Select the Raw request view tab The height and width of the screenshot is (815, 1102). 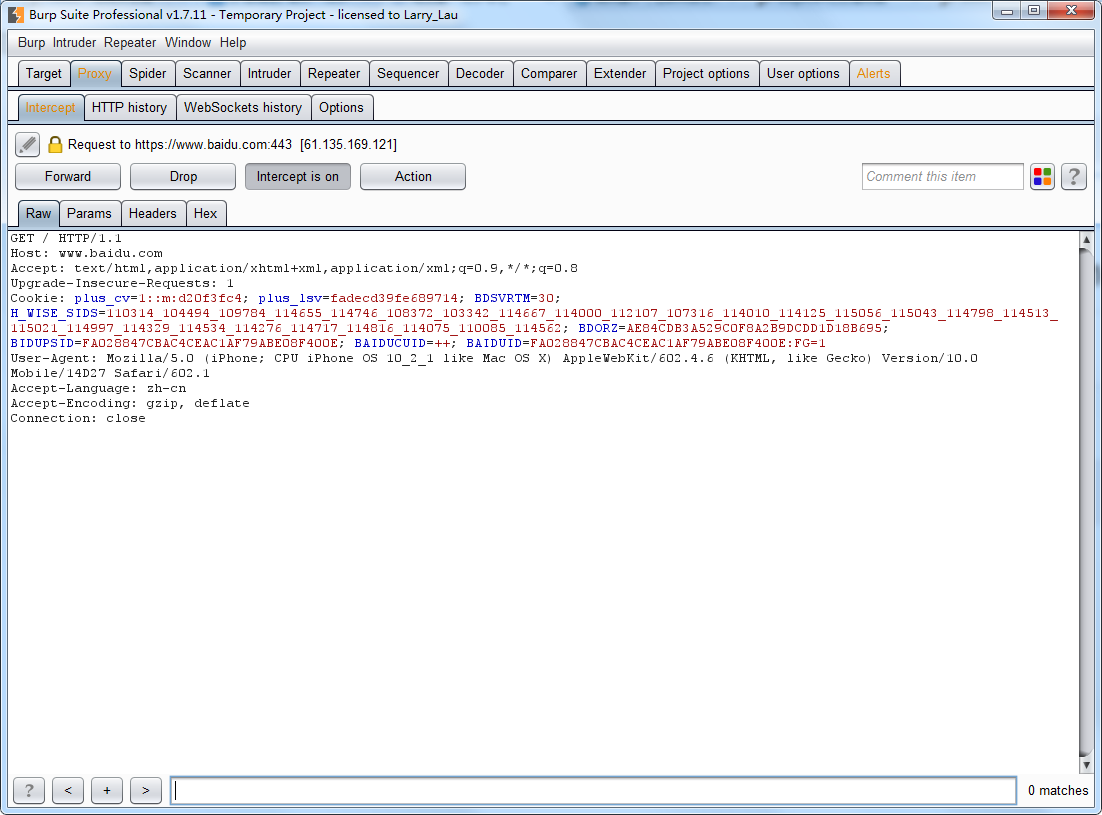39,214
